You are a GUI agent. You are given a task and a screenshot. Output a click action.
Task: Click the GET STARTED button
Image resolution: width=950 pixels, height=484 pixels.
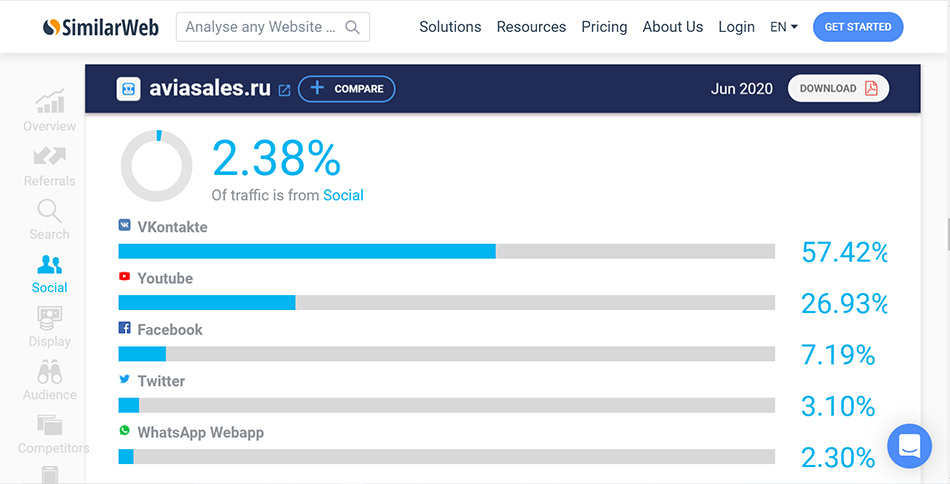pyautogui.click(x=858, y=27)
